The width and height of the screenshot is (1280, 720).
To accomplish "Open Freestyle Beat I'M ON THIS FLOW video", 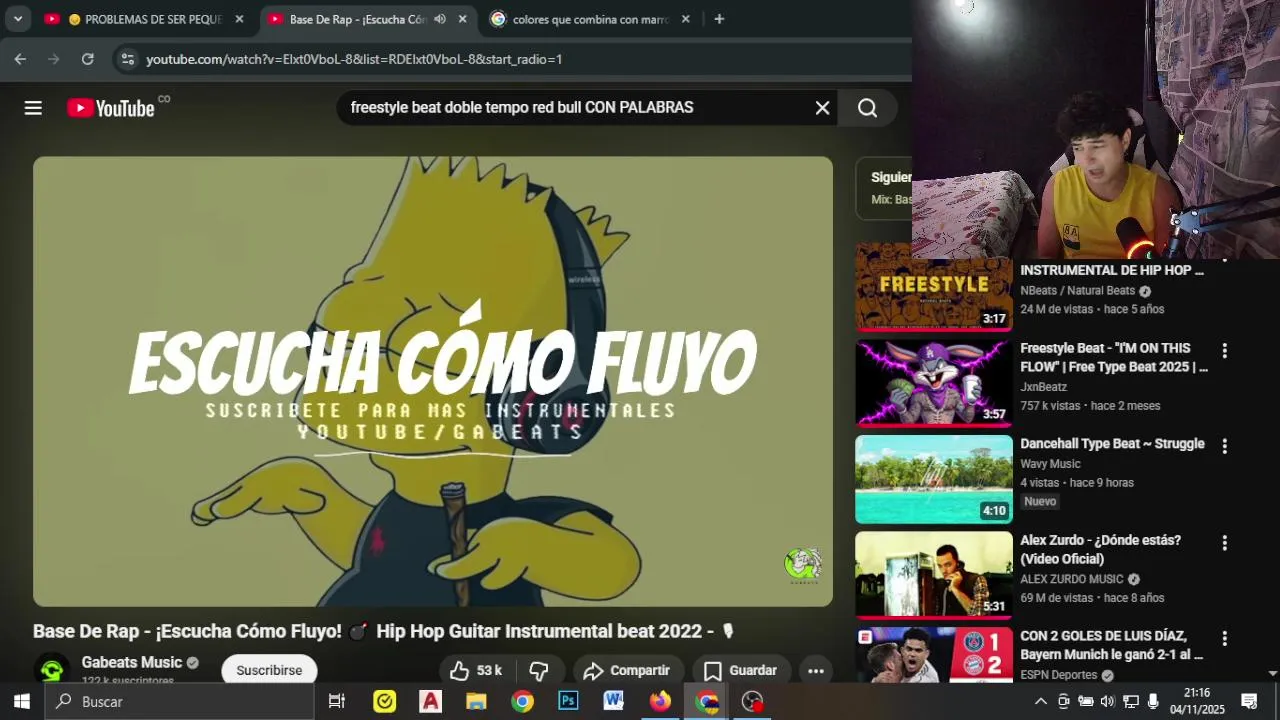I will point(1114,357).
